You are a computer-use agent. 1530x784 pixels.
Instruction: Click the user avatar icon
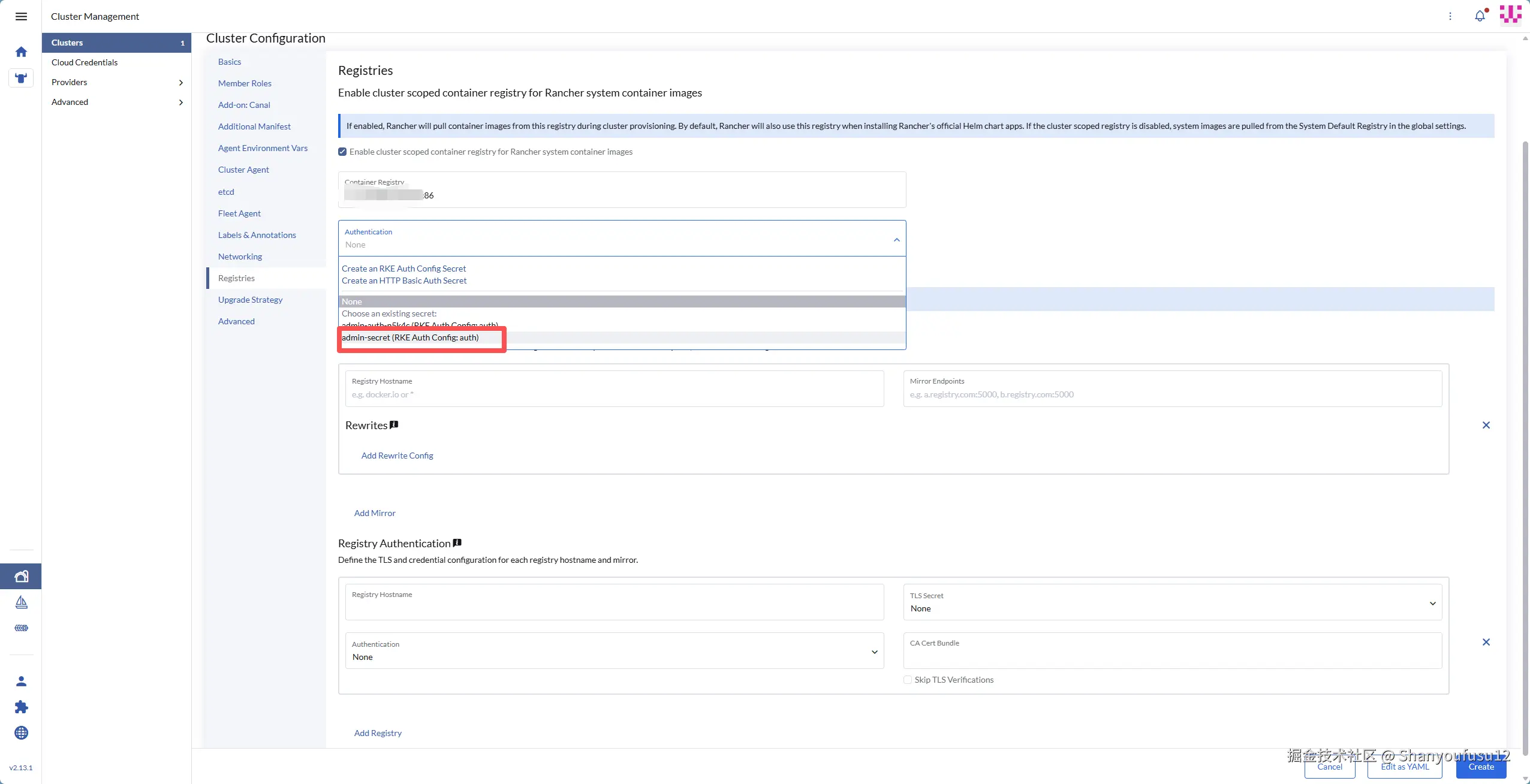coord(1510,14)
